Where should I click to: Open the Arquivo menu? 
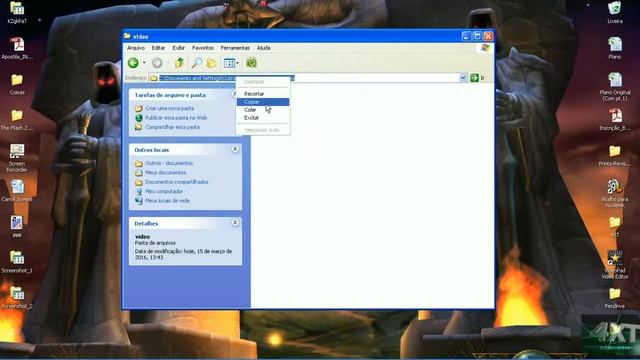(x=136, y=48)
